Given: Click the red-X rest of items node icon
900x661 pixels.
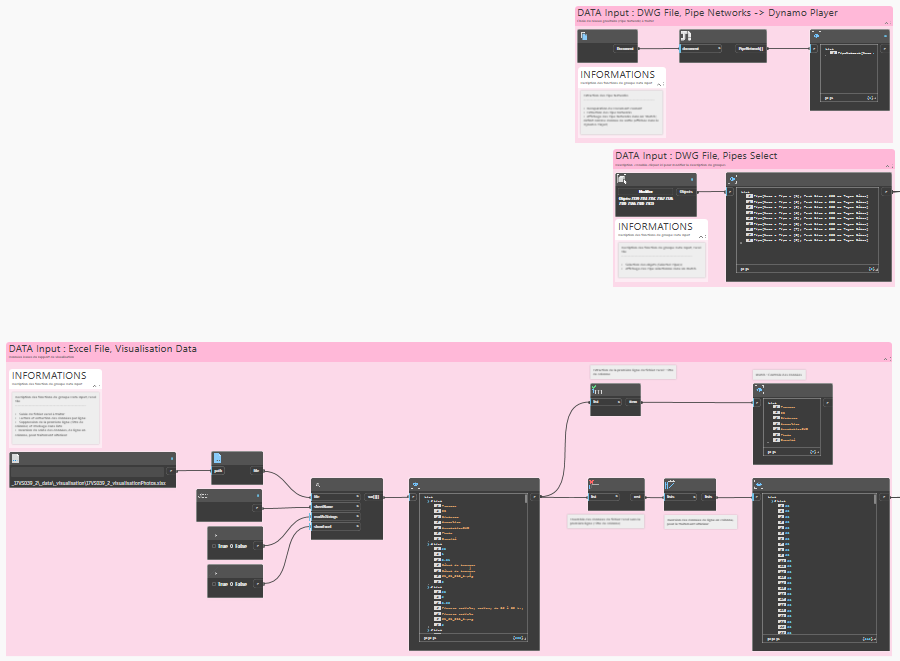Looking at the screenshot, I should click(595, 485).
